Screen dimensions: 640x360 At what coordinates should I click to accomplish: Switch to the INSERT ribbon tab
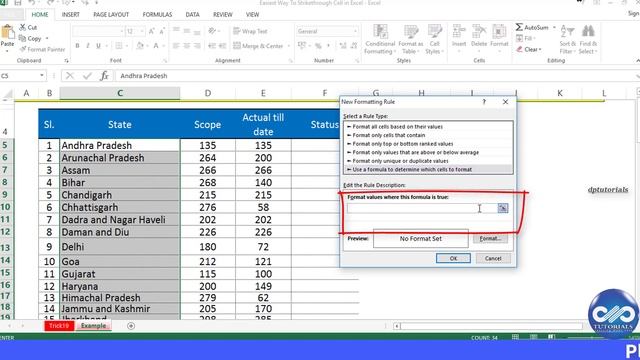(70, 14)
